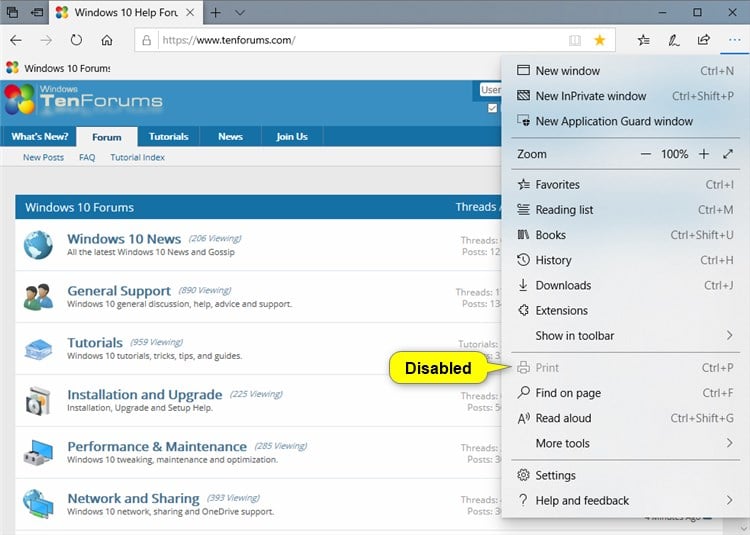Open the Installation and Upgrade forum link
This screenshot has height=535, width=750.
[x=144, y=394]
